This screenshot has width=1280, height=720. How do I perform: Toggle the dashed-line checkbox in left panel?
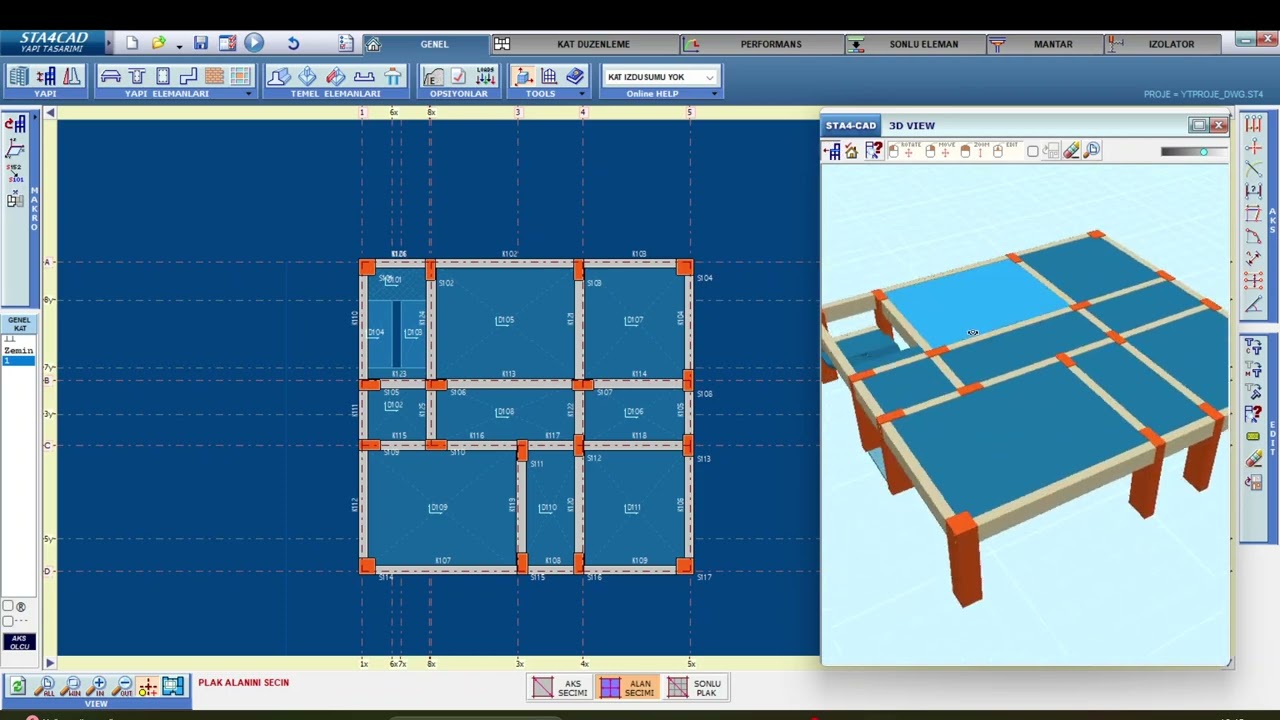(x=8, y=621)
